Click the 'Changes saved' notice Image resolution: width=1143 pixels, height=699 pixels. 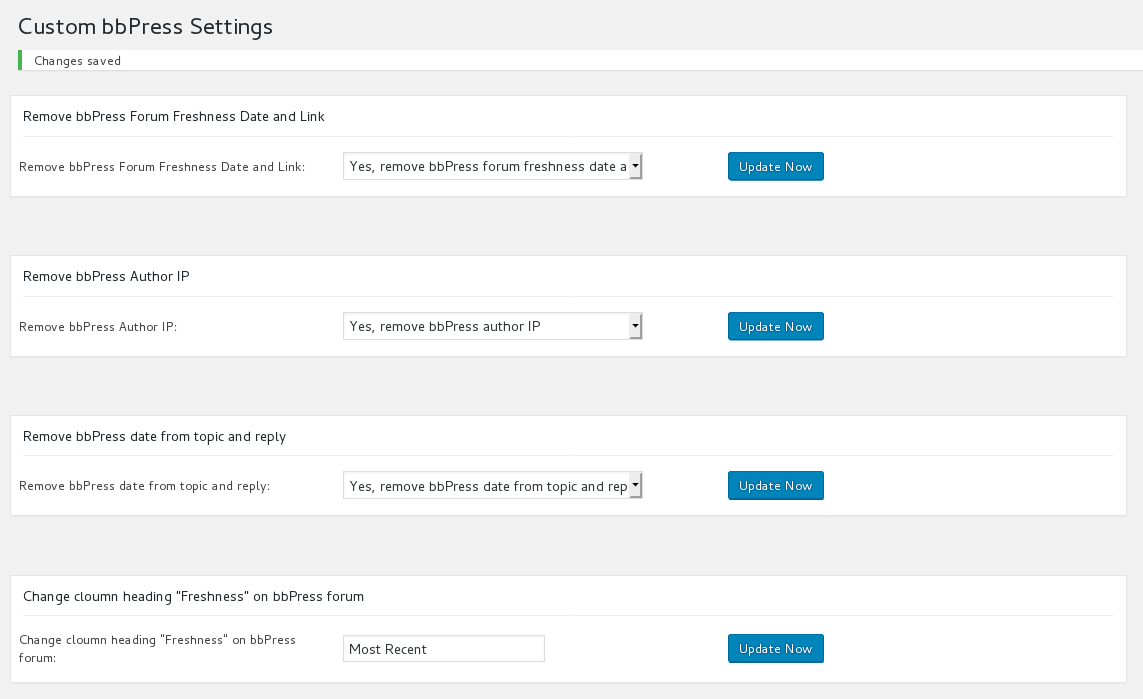(77, 61)
